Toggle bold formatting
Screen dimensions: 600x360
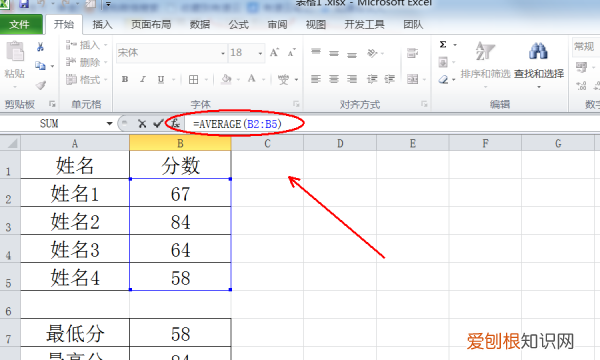click(x=125, y=79)
